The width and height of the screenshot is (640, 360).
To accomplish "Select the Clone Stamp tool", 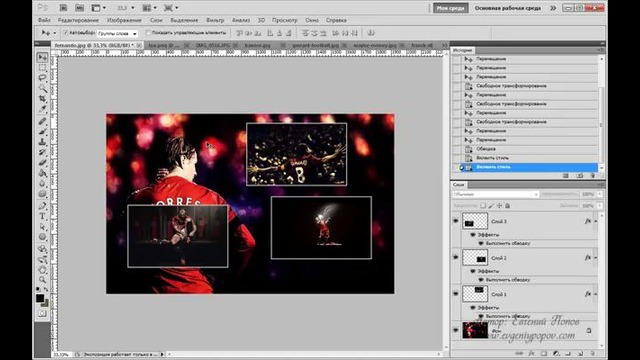I will tap(42, 142).
